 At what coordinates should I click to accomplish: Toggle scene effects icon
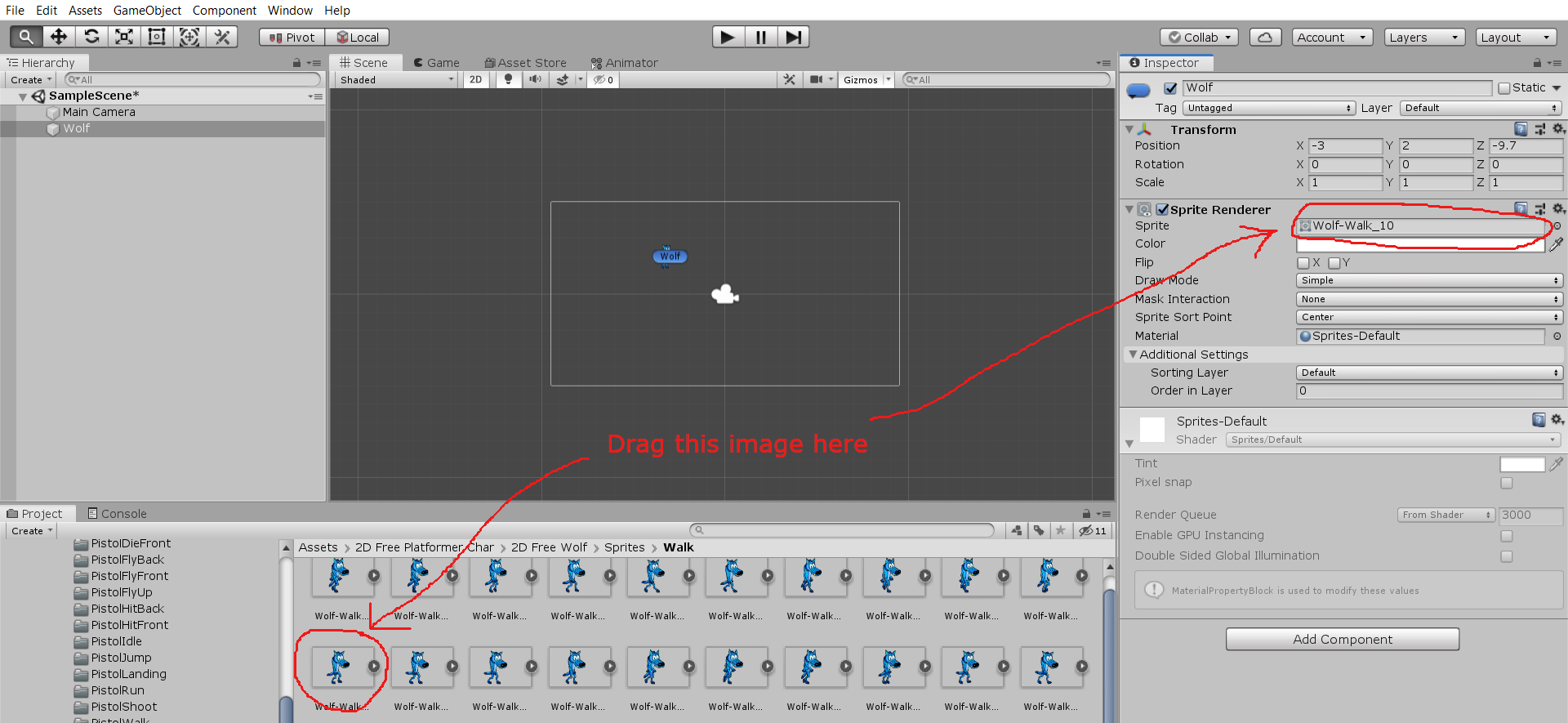point(562,80)
